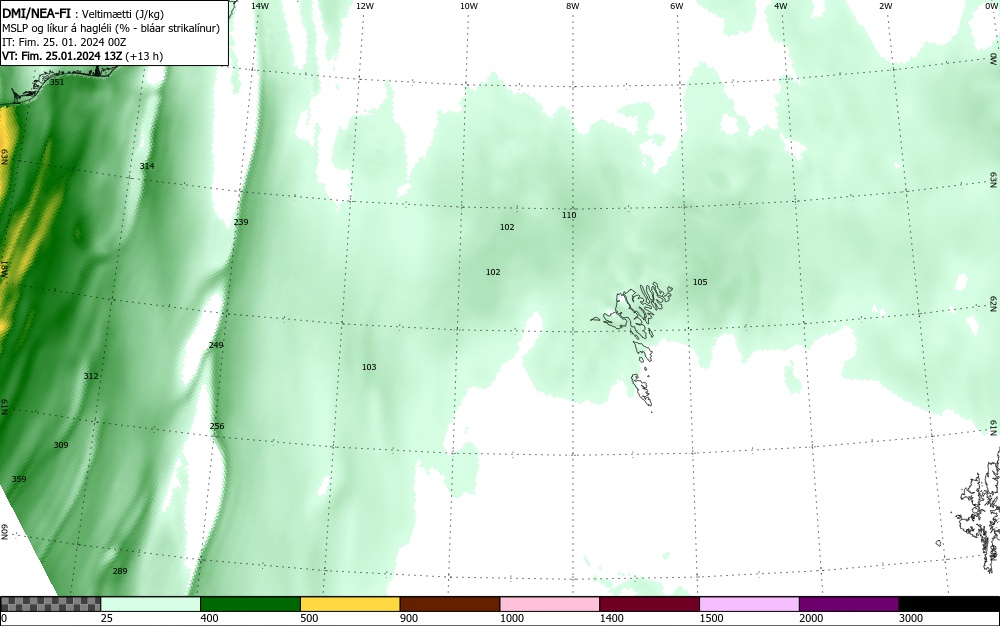Viewport: 1000px width, 626px height.
Task: Pick the lavender 1500 legend swatch
Action: (x=749, y=604)
